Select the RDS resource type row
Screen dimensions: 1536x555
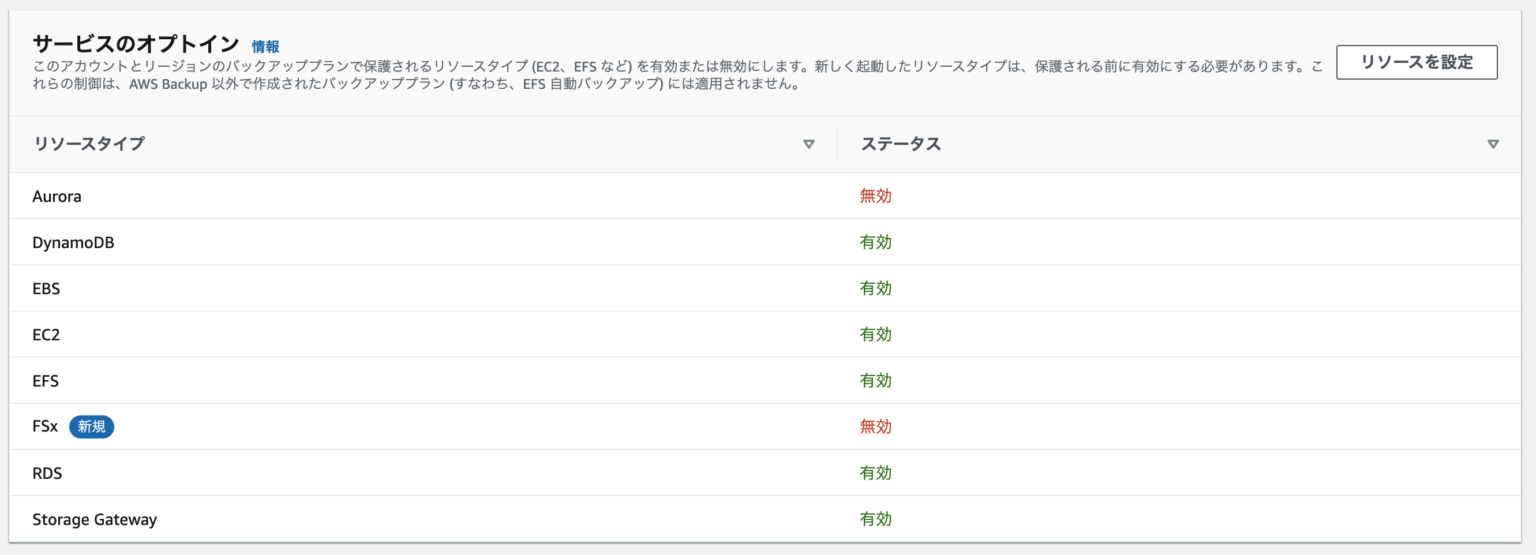pyautogui.click(x=47, y=473)
